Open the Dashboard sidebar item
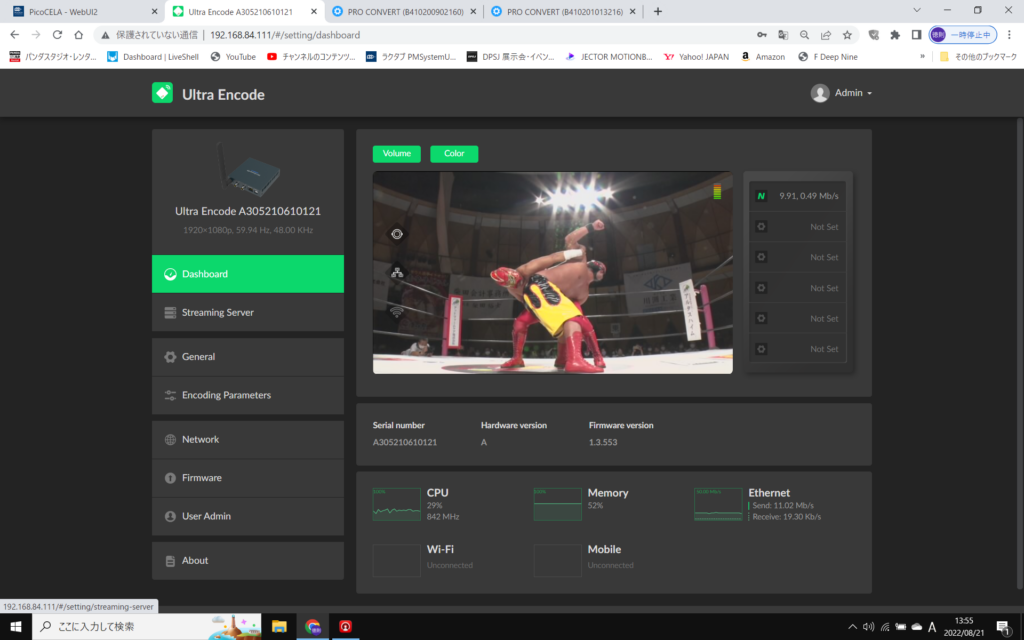Viewport: 1024px width, 640px height. (x=248, y=274)
